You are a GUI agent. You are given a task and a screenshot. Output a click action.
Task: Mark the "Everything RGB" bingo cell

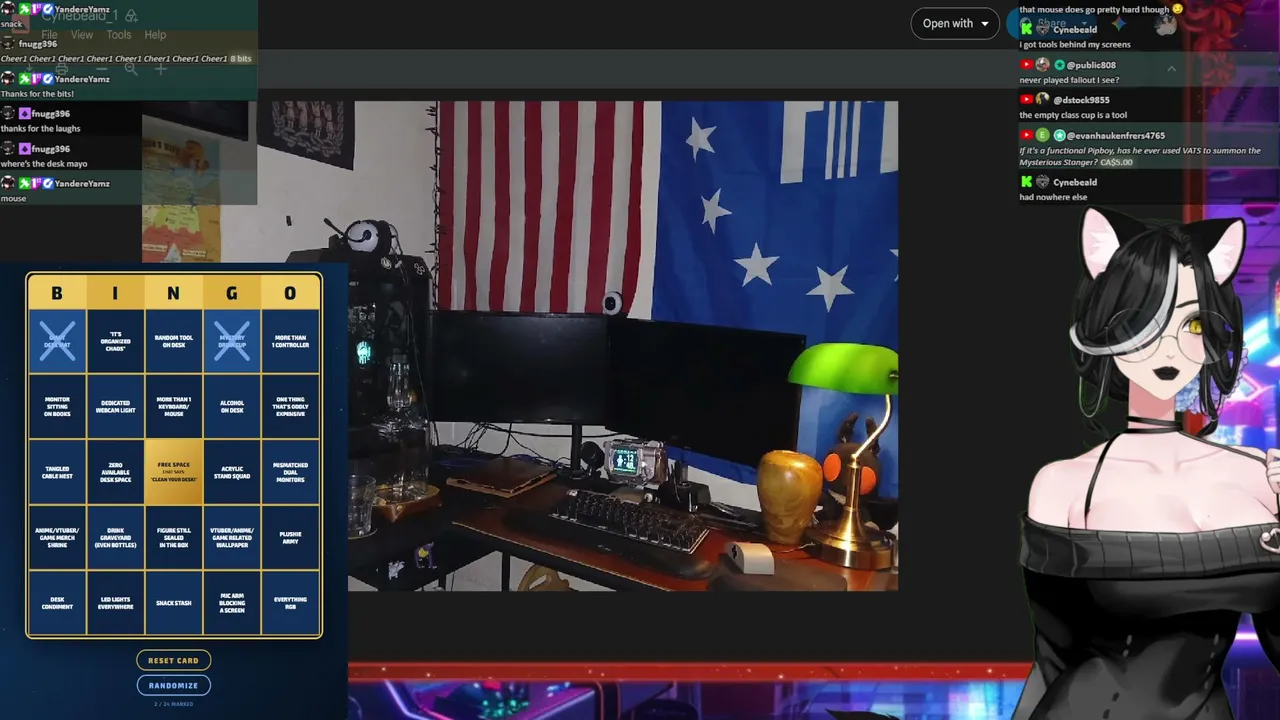[290, 602]
